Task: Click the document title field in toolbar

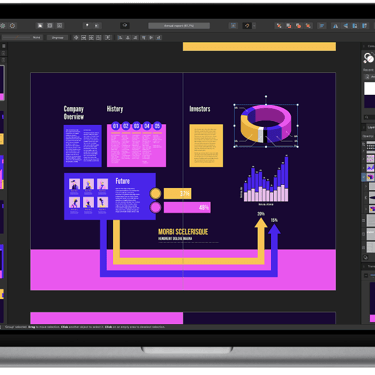Action: tap(179, 26)
